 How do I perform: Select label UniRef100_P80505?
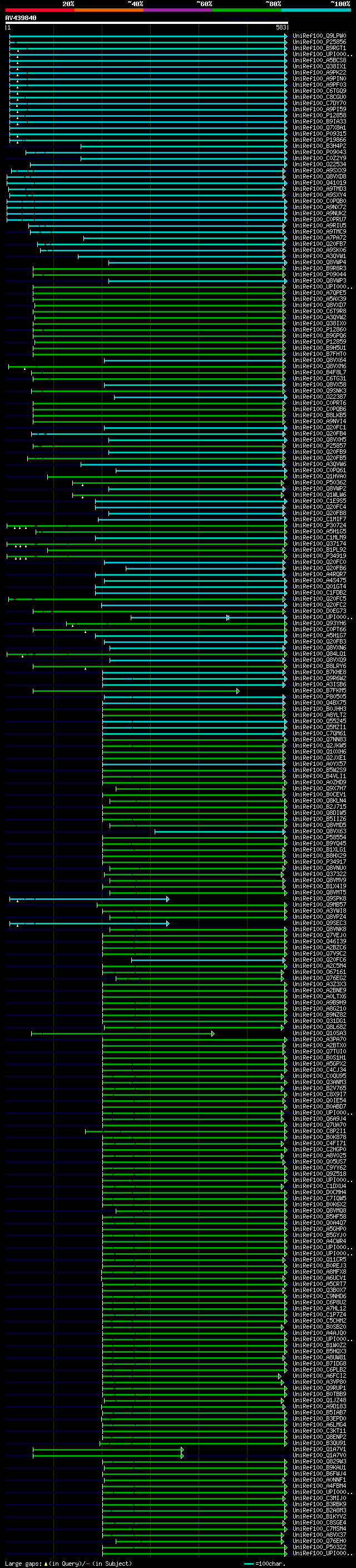click(319, 697)
